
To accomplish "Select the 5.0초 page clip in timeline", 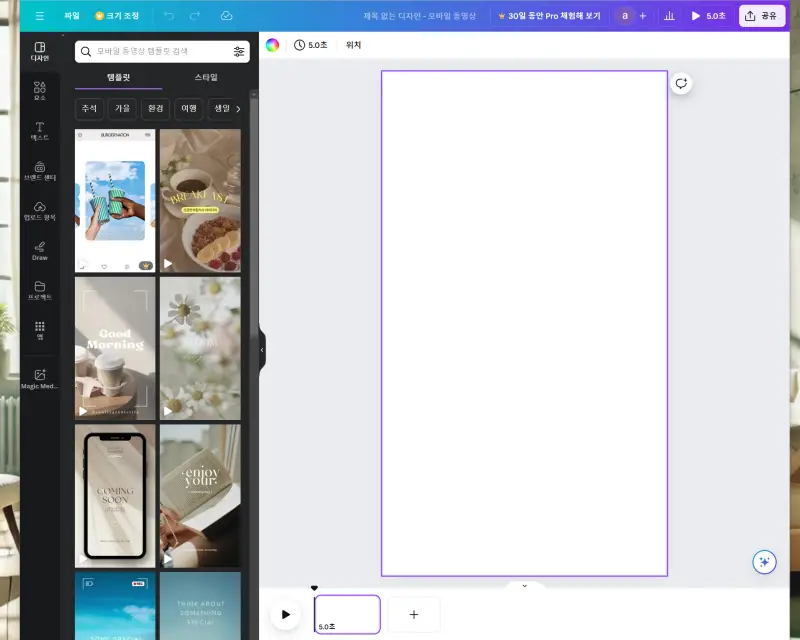I will [347, 614].
